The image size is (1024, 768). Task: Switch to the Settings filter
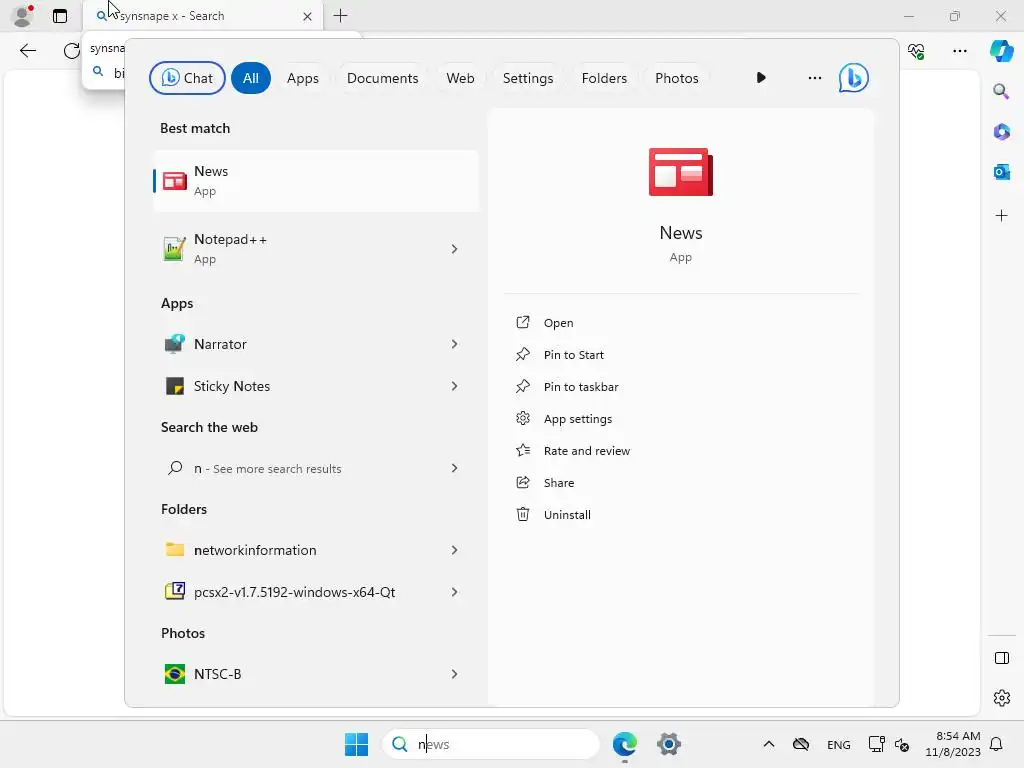click(x=528, y=78)
